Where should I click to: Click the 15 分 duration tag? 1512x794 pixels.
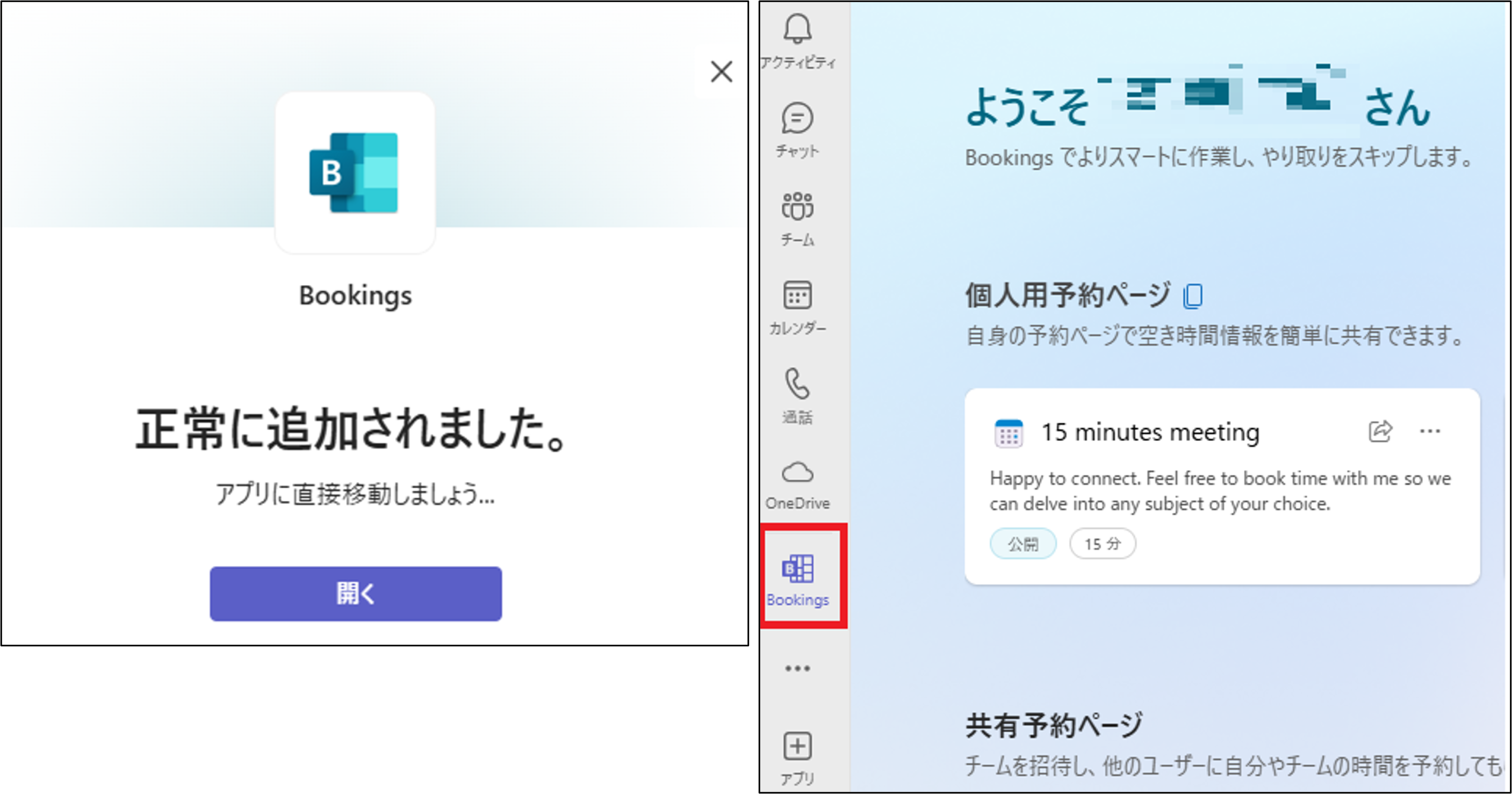(x=1103, y=544)
